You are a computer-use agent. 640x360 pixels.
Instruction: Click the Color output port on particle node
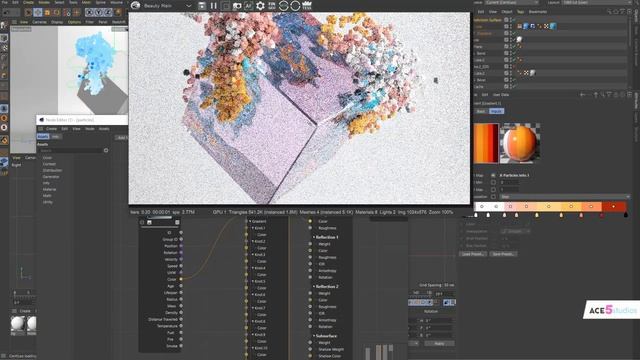click(x=181, y=279)
